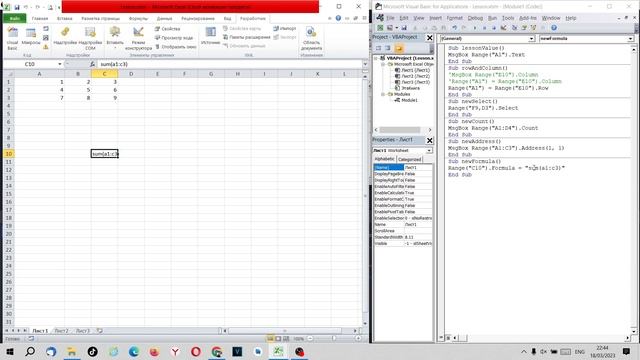This screenshot has width=640, height=360.
Task: Click zoom out minus button in Excel
Action: tap(310, 338)
